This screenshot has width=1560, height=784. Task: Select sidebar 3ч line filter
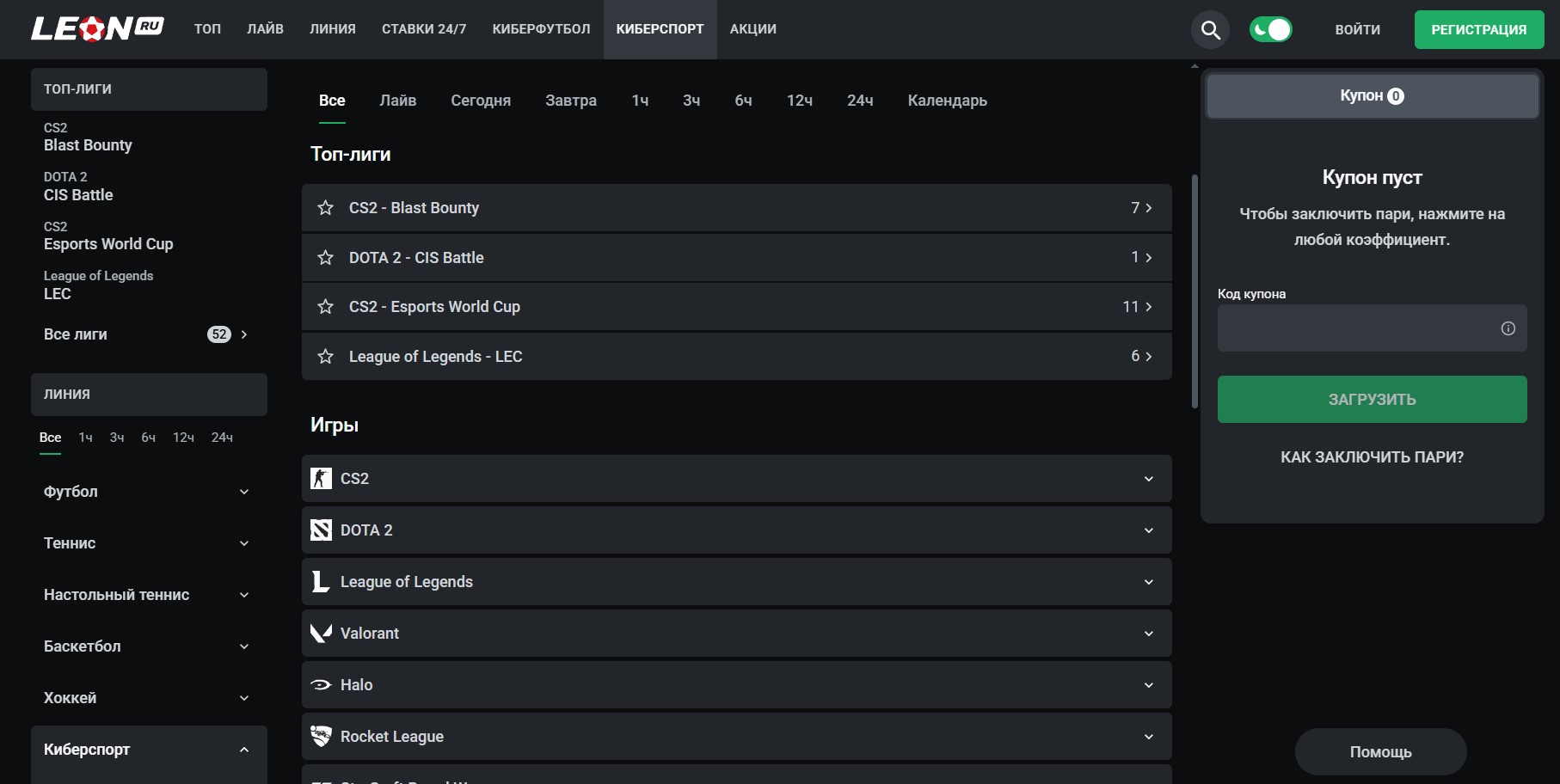(x=117, y=438)
